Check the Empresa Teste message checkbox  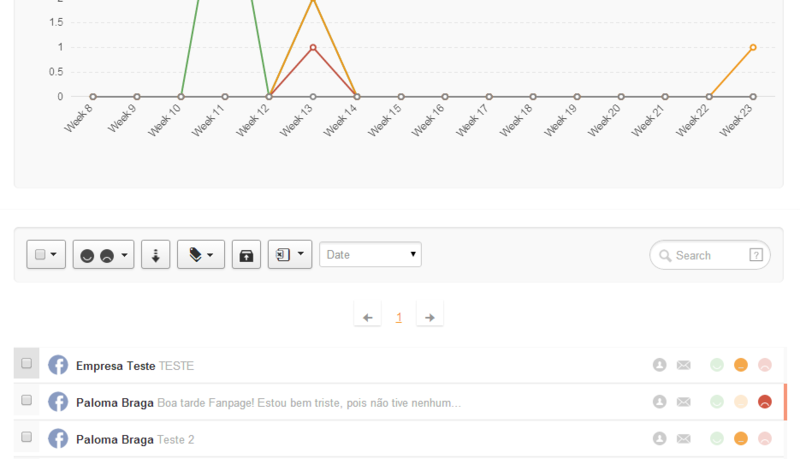point(27,364)
